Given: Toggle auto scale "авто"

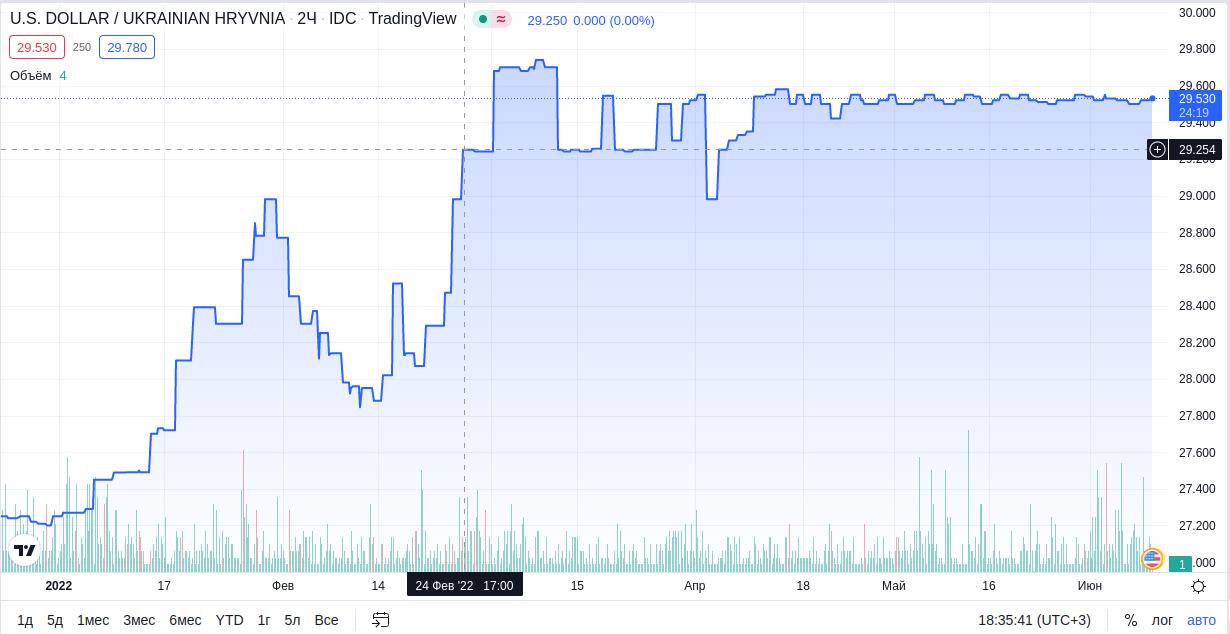Looking at the screenshot, I should (x=1201, y=620).
